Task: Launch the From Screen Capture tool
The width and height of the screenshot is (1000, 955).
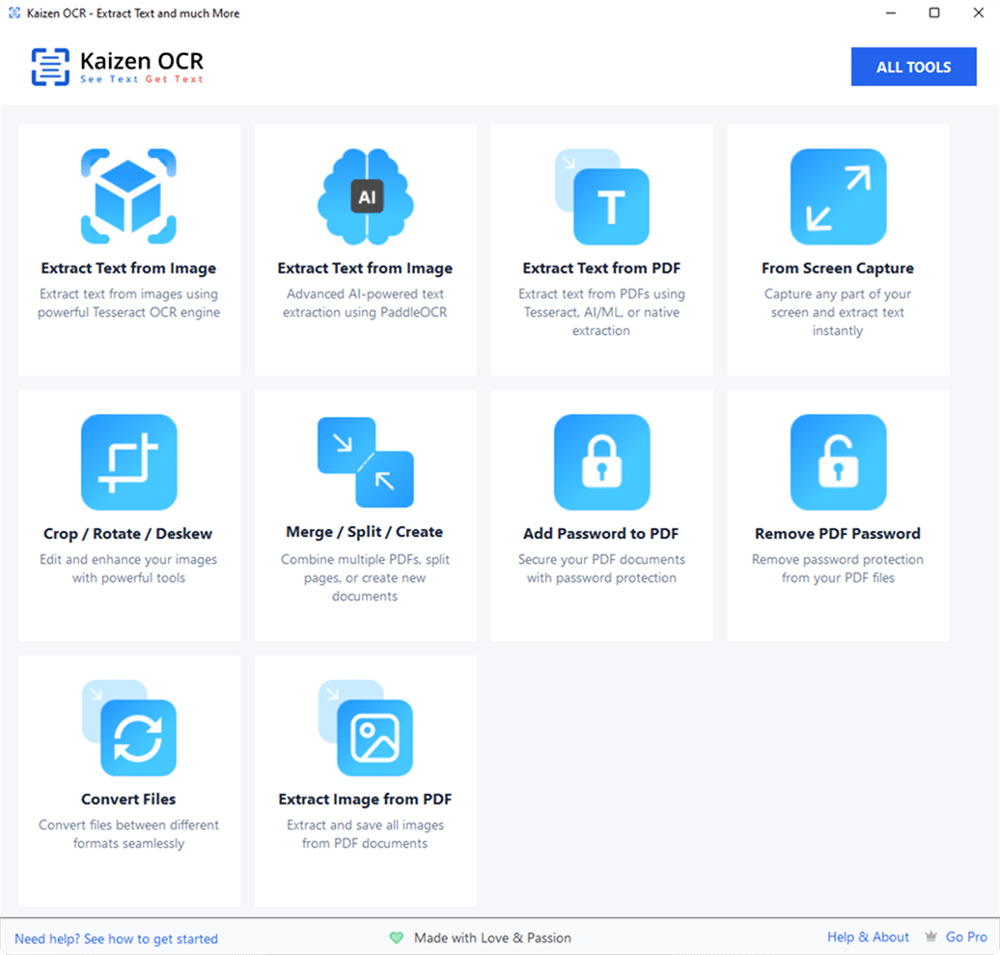Action: point(838,250)
